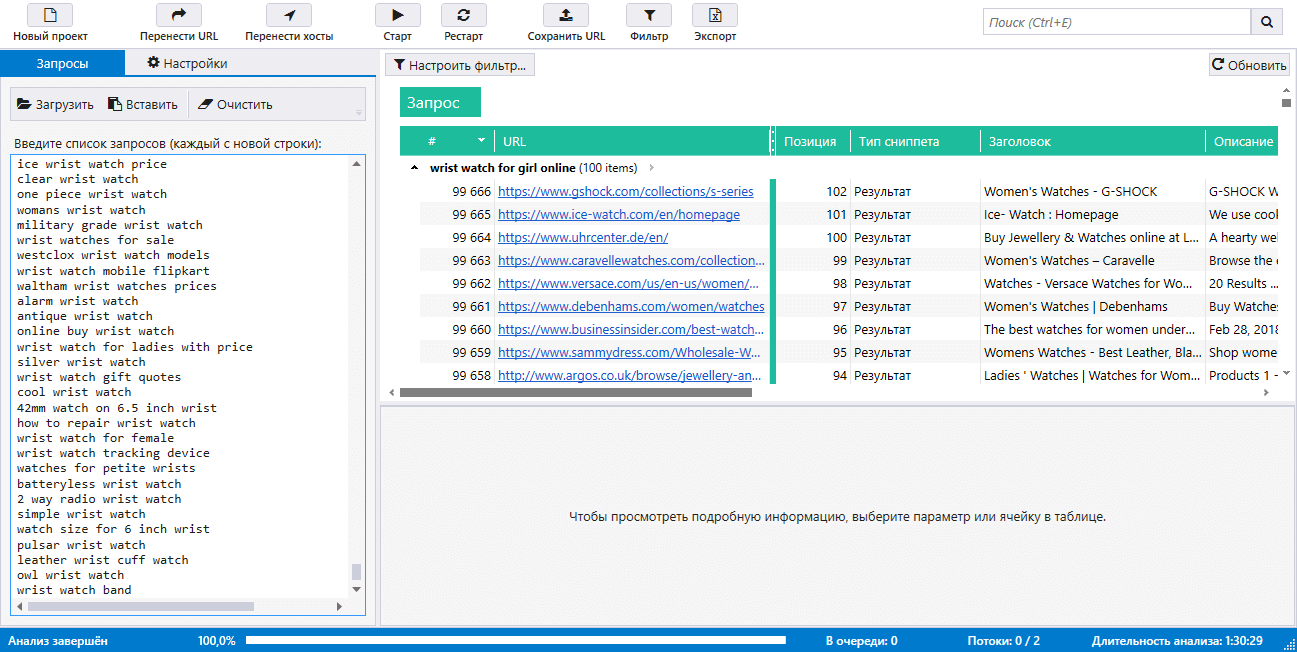Viewport: 1297px width, 652px height.
Task: Open Настроить фильтр settings
Action: (x=460, y=65)
